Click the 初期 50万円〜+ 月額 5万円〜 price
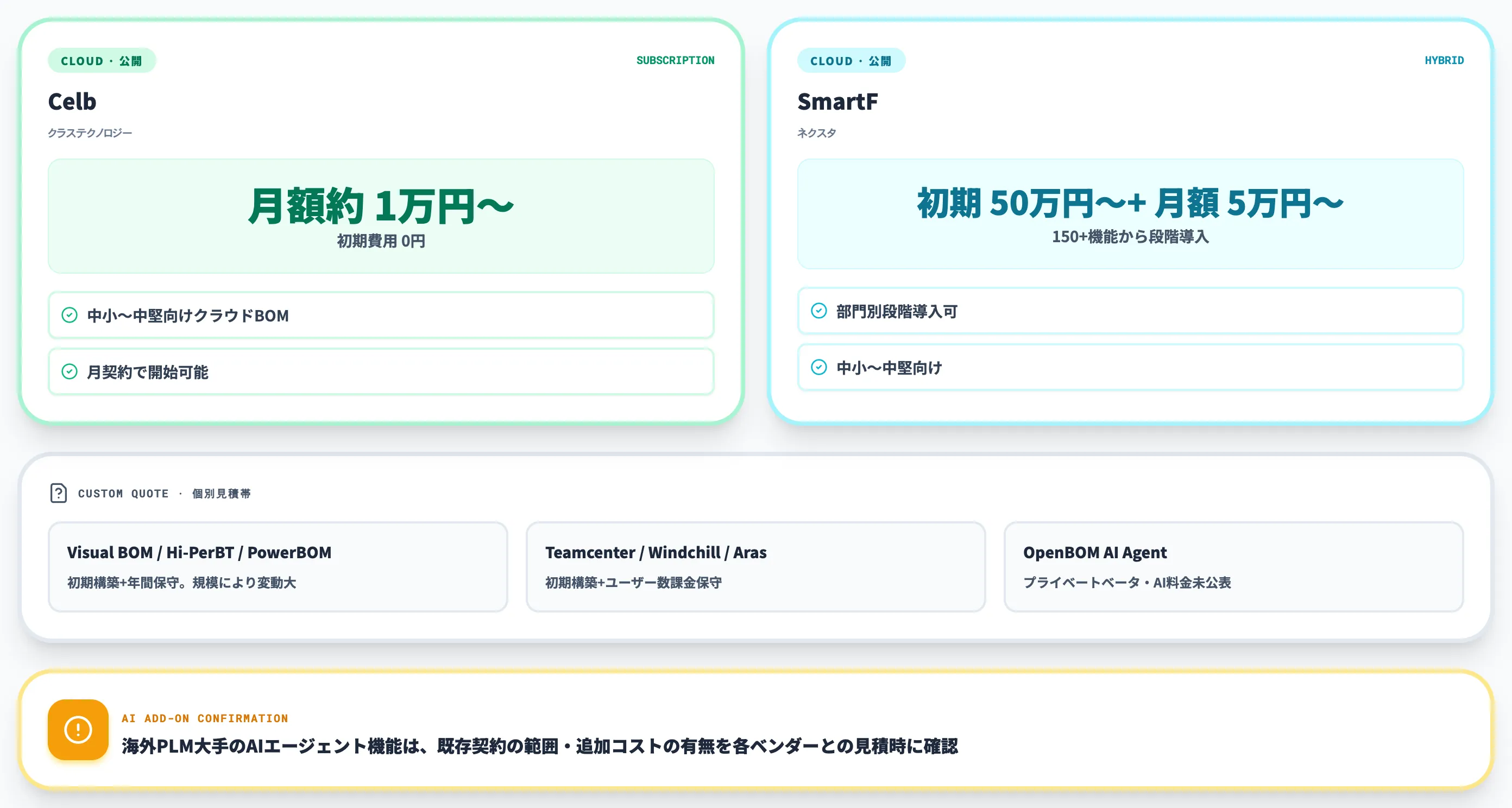This screenshot has width=1512, height=808. pyautogui.click(x=1131, y=203)
